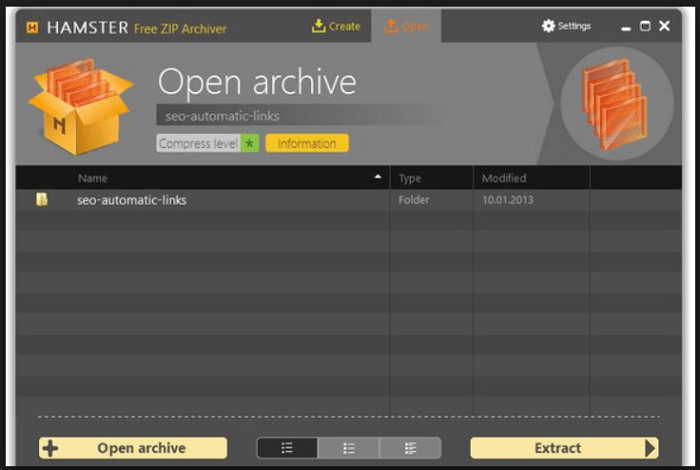Viewport: 700px width, 470px height.
Task: Close the Hamster ZIP Archiver window
Action: [x=665, y=26]
